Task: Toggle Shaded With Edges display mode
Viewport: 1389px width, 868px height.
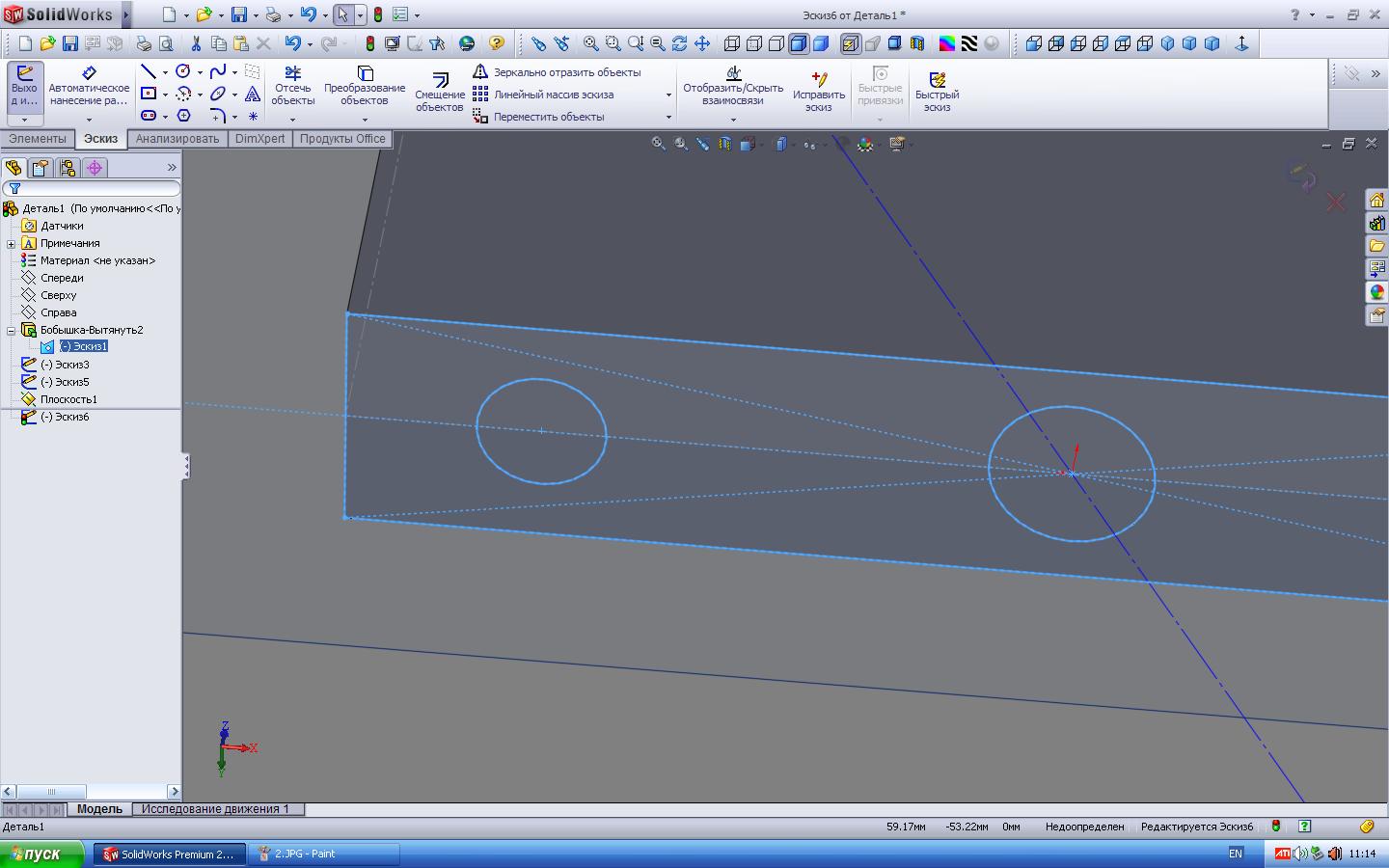Action: point(799,43)
